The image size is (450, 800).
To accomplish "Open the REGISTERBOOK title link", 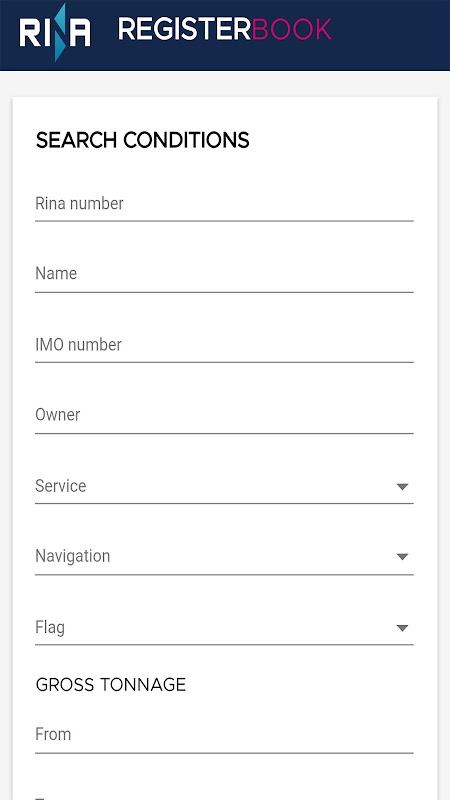I will [x=224, y=30].
